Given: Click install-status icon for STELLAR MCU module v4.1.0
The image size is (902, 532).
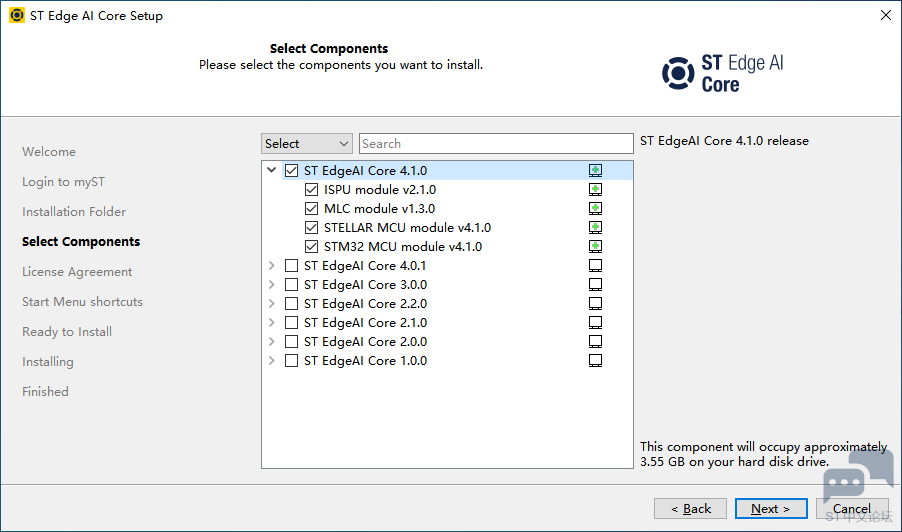Looking at the screenshot, I should click(x=595, y=227).
